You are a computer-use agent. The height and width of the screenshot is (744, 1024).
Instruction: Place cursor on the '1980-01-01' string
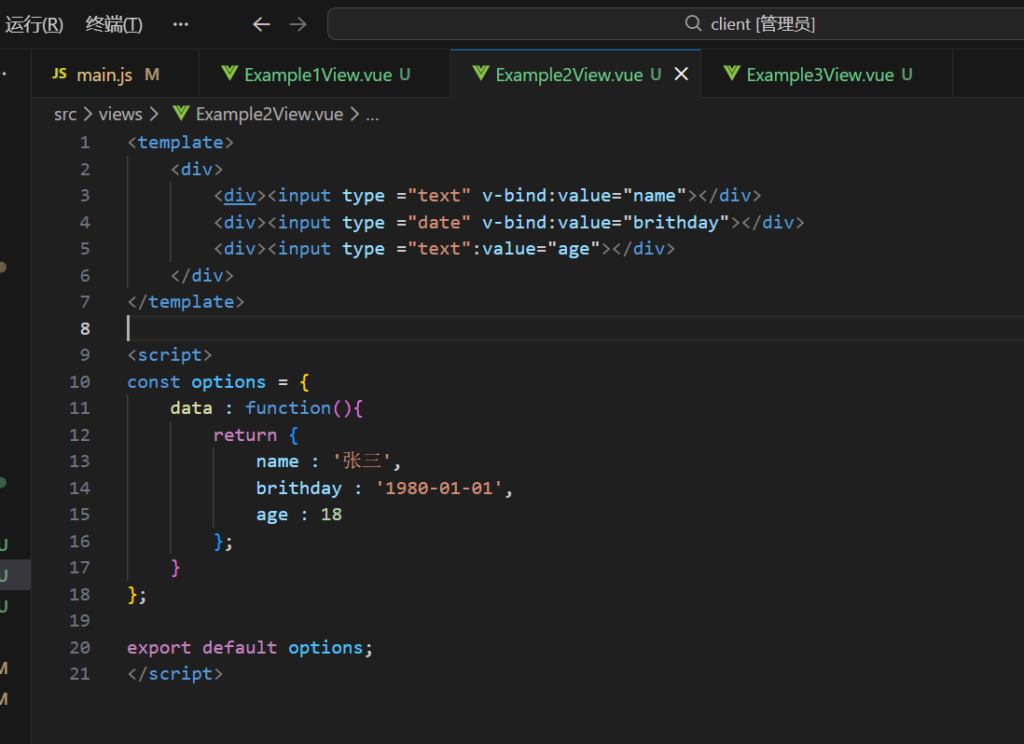437,488
